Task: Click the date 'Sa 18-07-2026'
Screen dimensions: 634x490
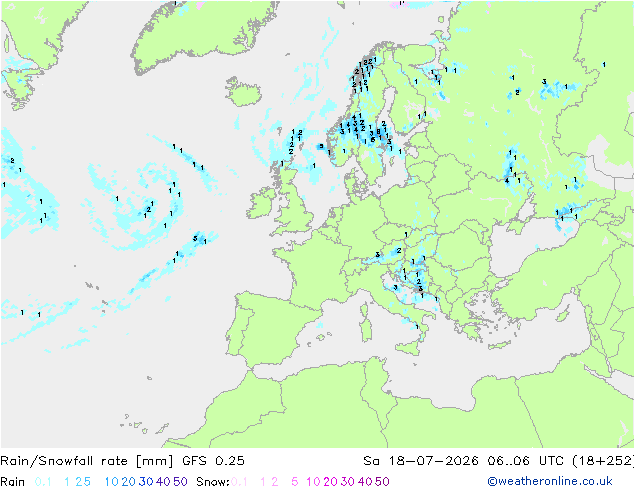Action: pyautogui.click(x=421, y=461)
